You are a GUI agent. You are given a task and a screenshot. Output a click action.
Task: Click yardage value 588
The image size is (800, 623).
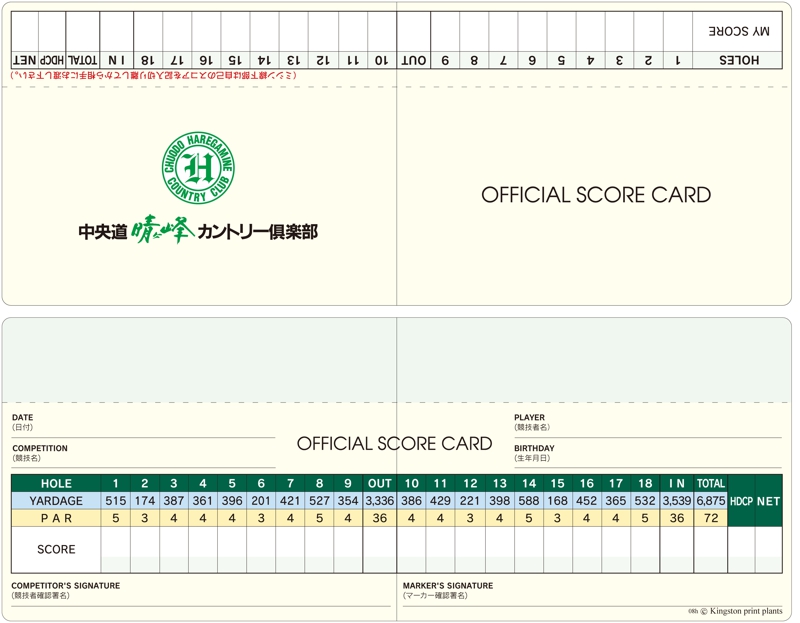(x=529, y=501)
